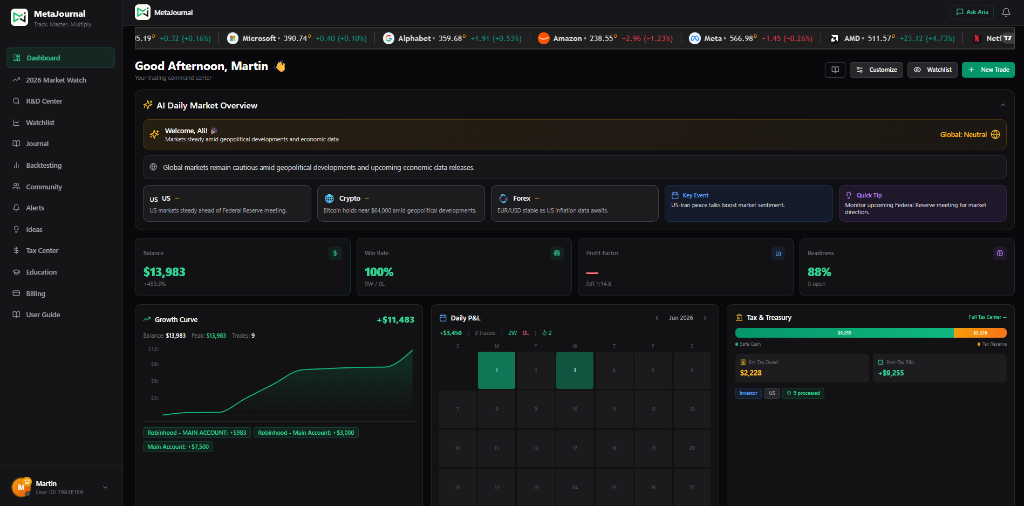Click the Post-Tax P&L card
Screen dimensions: 1024x506
pyautogui.click(x=940, y=368)
